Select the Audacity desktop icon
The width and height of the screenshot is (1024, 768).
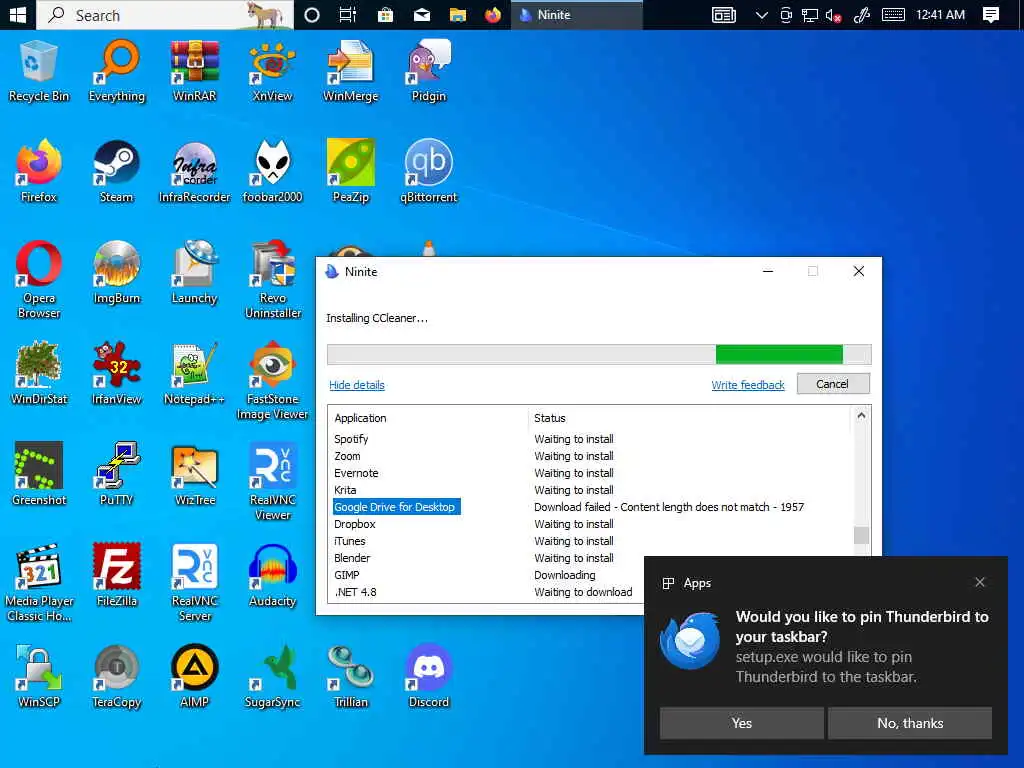point(272,576)
